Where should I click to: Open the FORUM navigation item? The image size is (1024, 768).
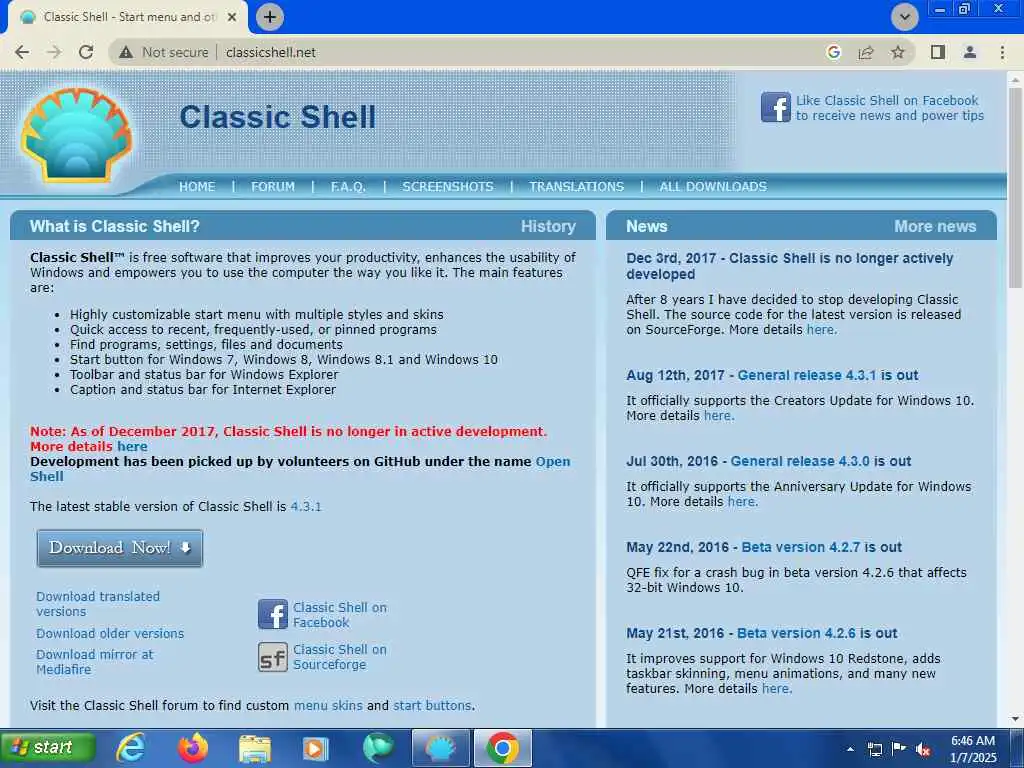click(273, 187)
